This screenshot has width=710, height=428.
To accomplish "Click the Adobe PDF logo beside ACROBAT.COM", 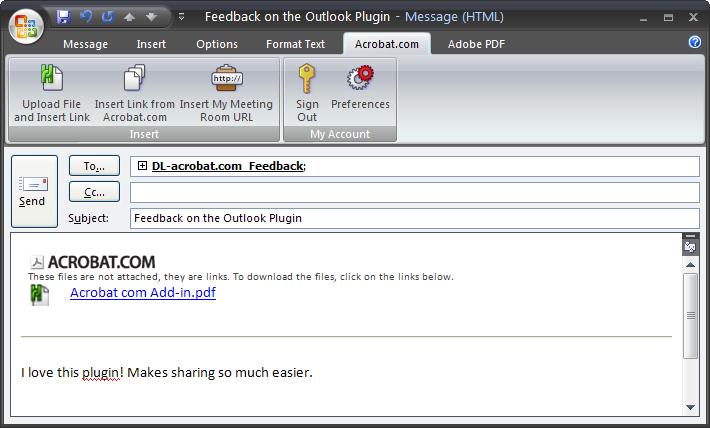I will [x=37, y=262].
